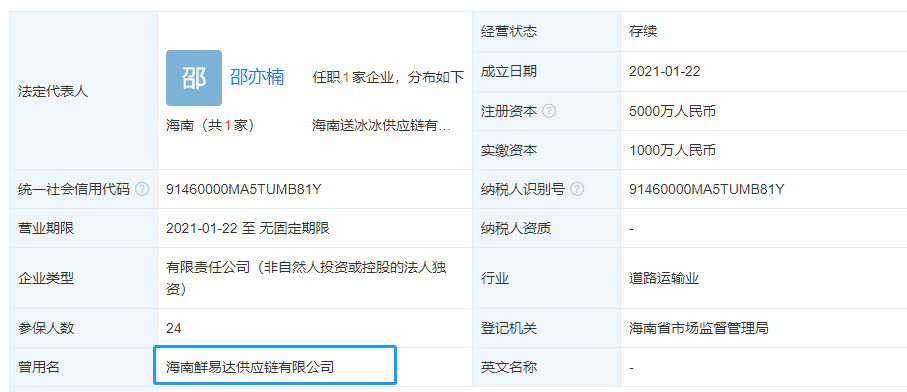Open the 邵亦楠 legal representative link
This screenshot has height=392, width=907.
257,77
